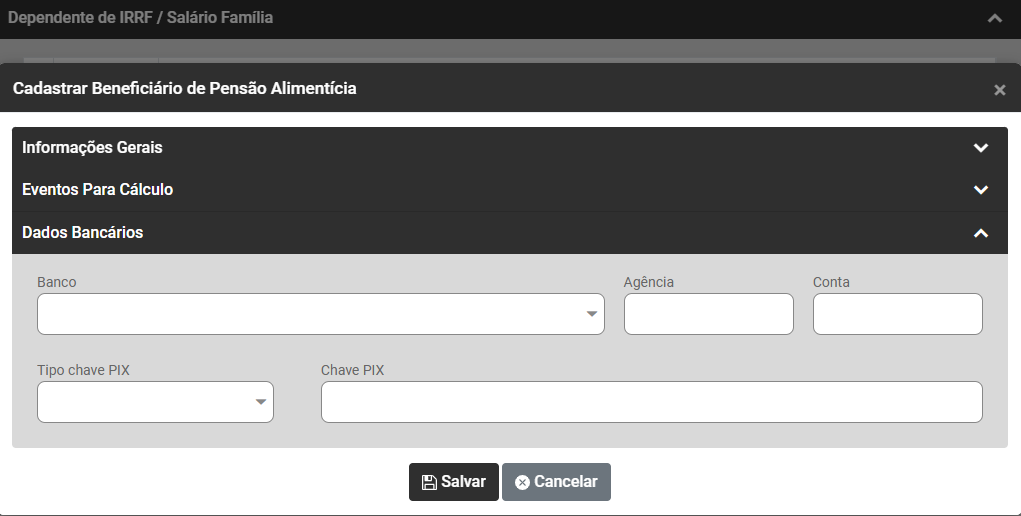Click the Informações Gerais chevron-down icon
The width and height of the screenshot is (1021, 516).
click(981, 148)
